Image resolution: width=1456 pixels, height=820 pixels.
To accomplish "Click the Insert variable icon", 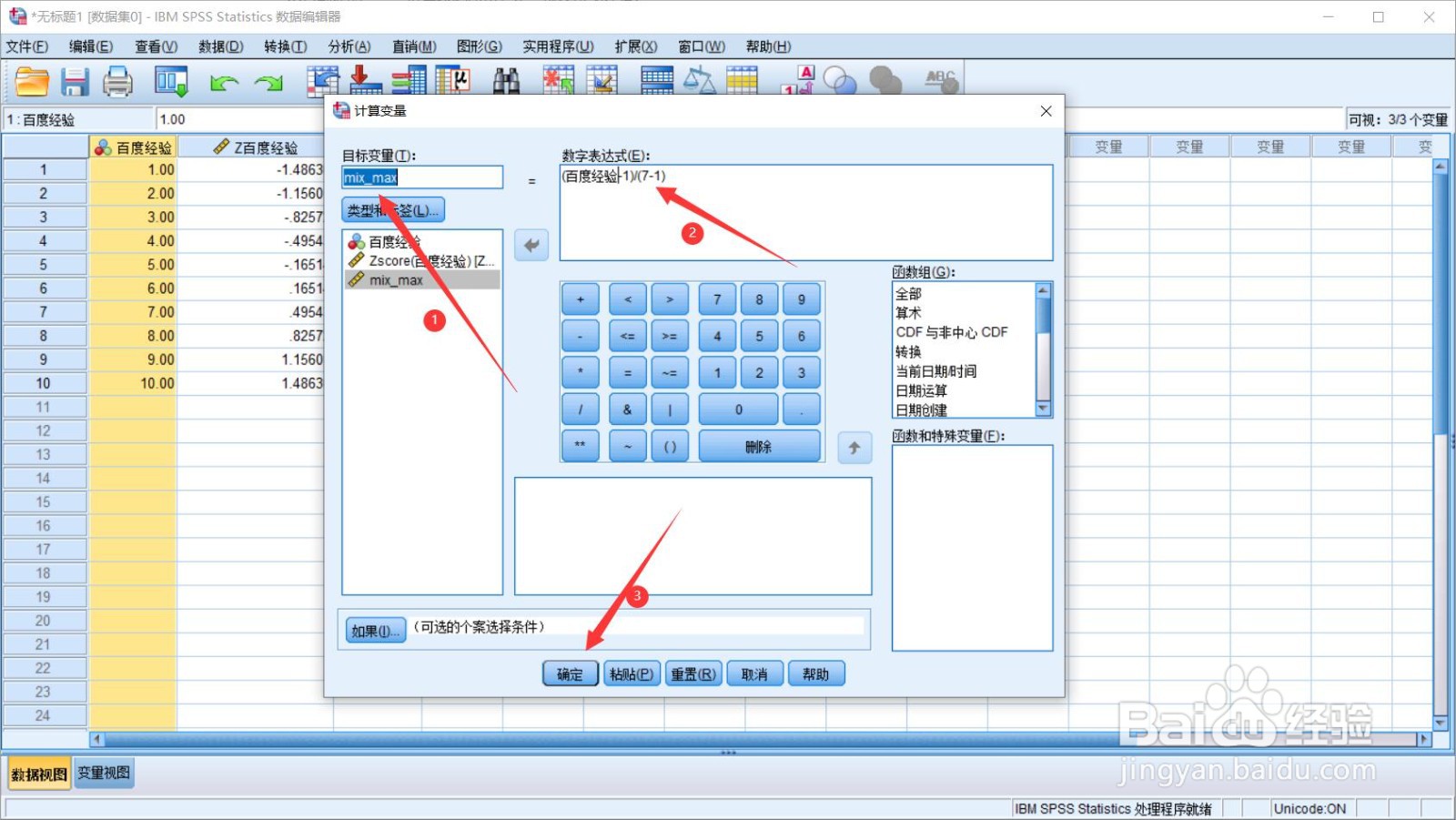I will (x=602, y=82).
